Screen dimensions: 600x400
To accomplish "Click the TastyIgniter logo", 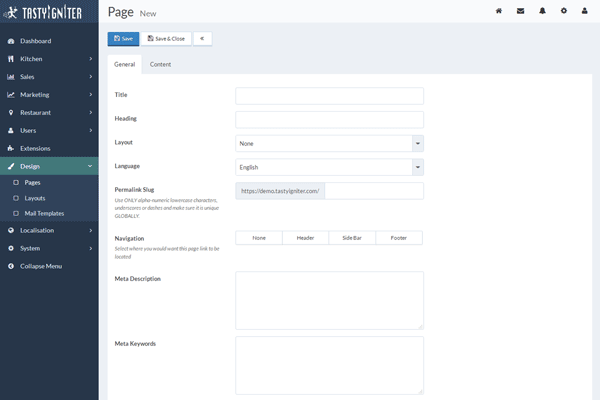I will tap(49, 12).
